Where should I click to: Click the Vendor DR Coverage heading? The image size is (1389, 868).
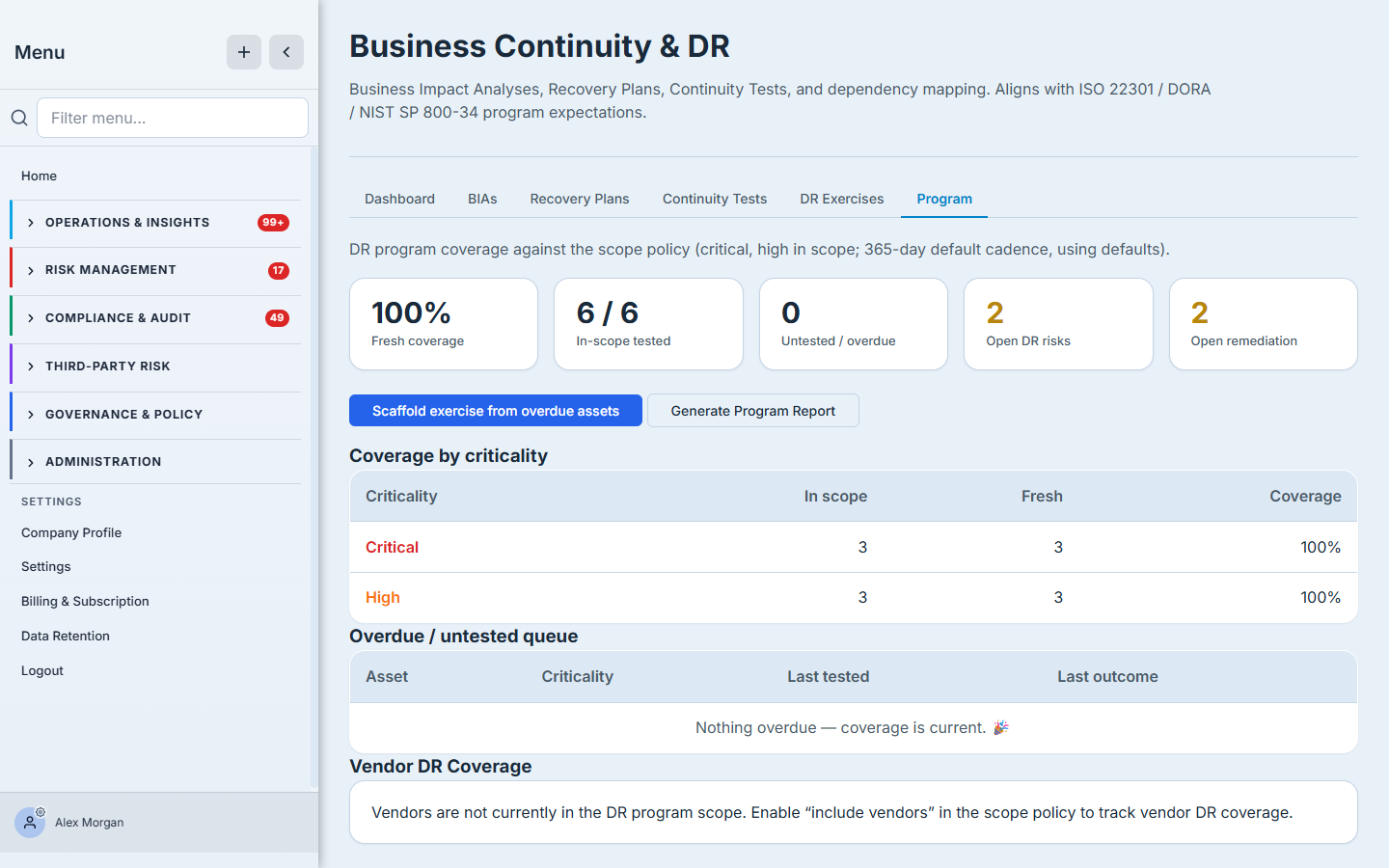[x=440, y=766]
